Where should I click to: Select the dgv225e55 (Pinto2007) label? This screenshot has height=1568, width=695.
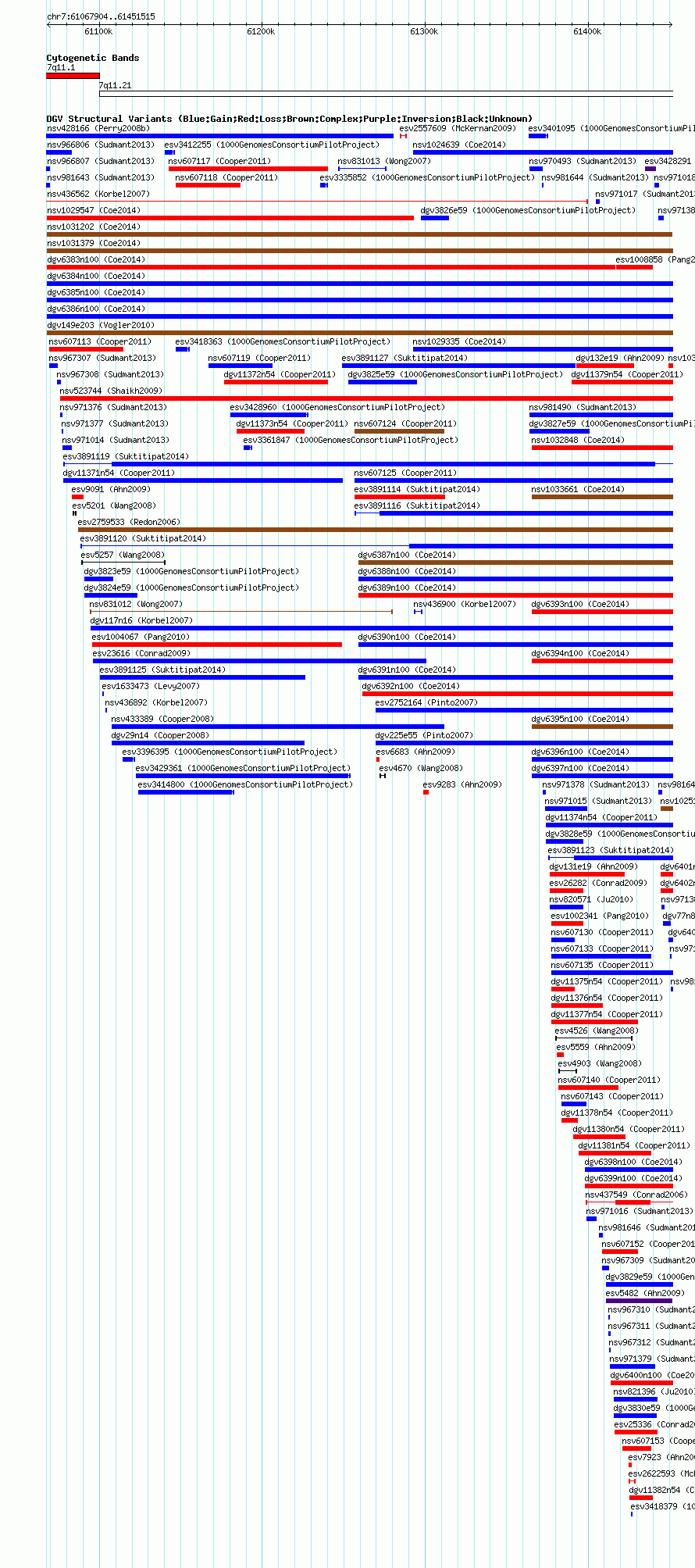[424, 735]
